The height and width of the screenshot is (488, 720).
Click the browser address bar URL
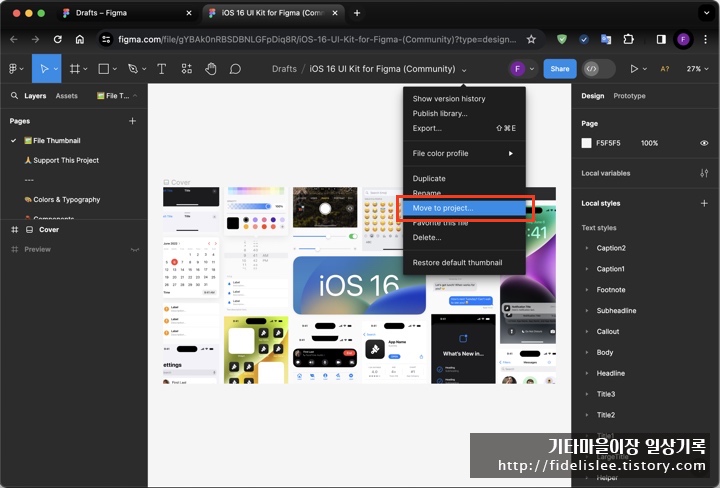click(x=317, y=39)
